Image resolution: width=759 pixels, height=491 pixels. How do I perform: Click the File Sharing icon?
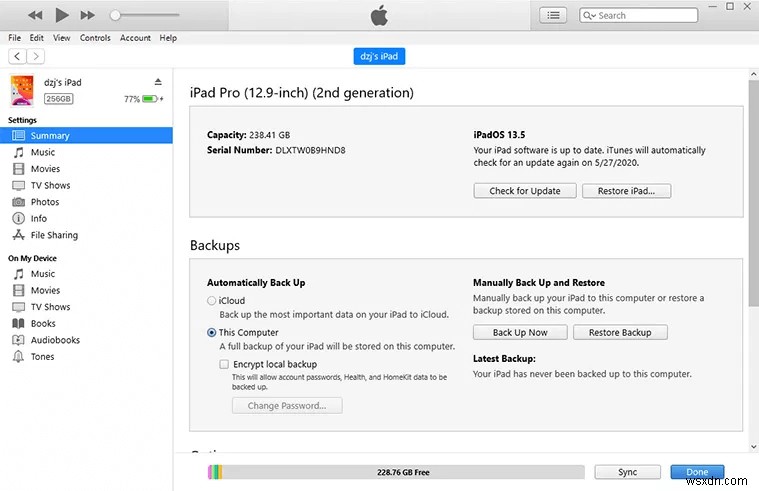(x=18, y=235)
